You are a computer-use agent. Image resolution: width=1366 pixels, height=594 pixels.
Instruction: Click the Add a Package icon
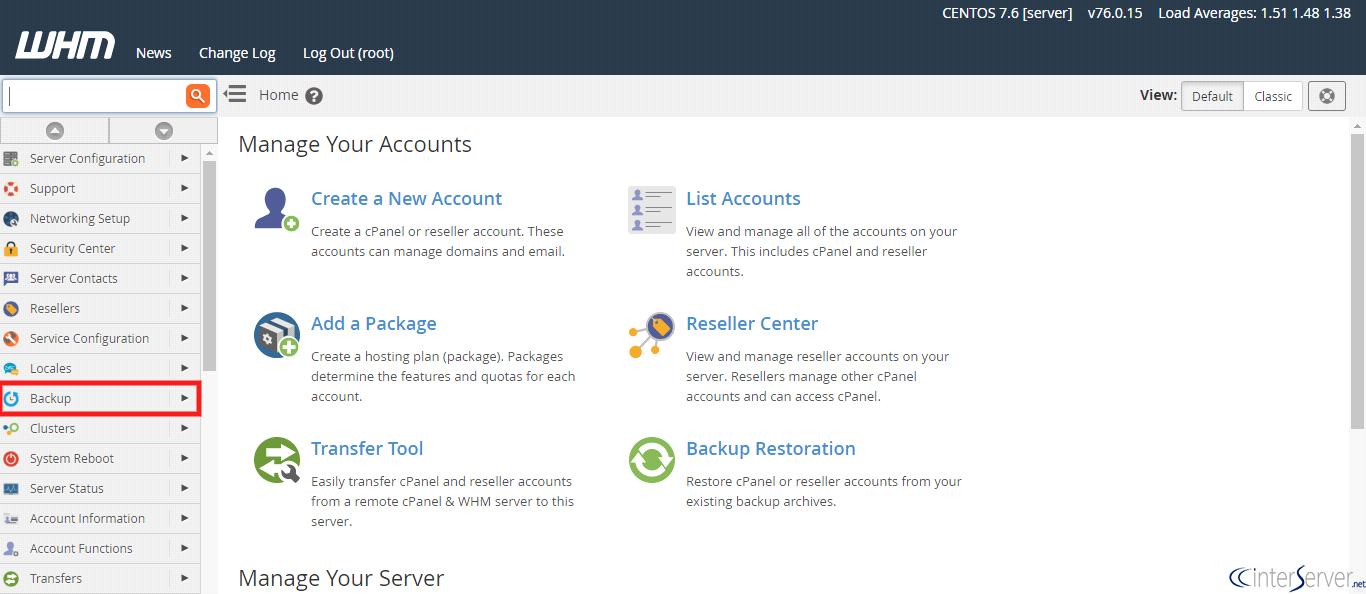pyautogui.click(x=277, y=335)
